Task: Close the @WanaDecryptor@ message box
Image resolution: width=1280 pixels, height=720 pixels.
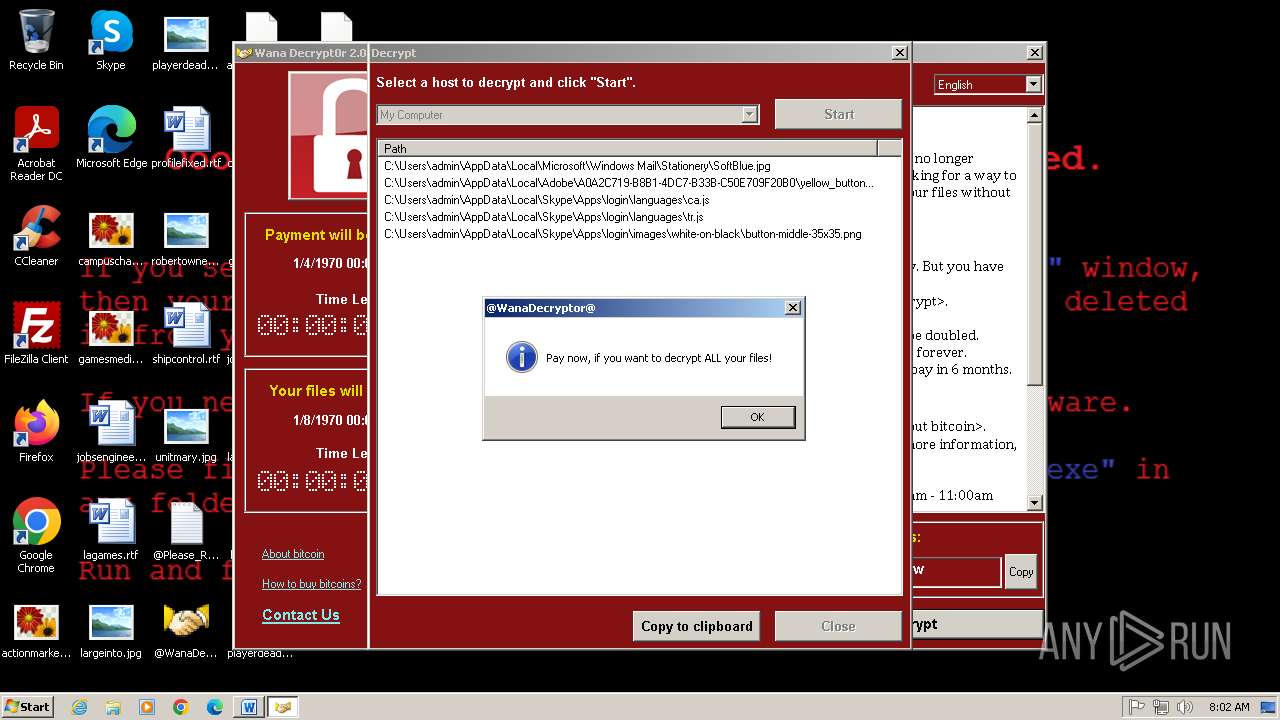Action: (793, 308)
